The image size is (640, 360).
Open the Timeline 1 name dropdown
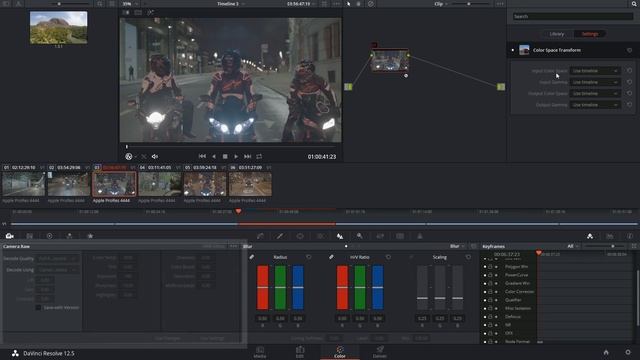click(231, 4)
